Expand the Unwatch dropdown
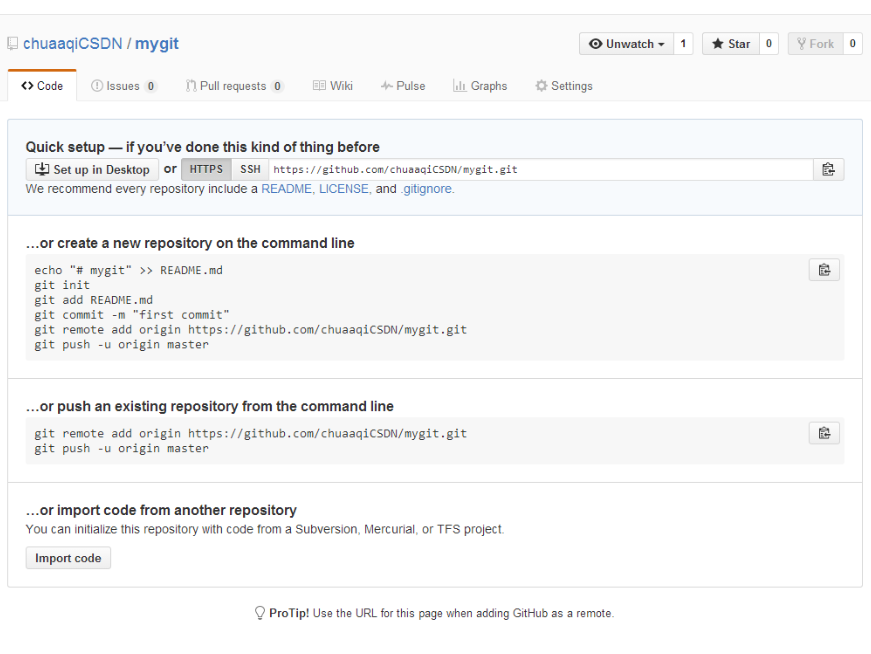871x654 pixels. (627, 44)
